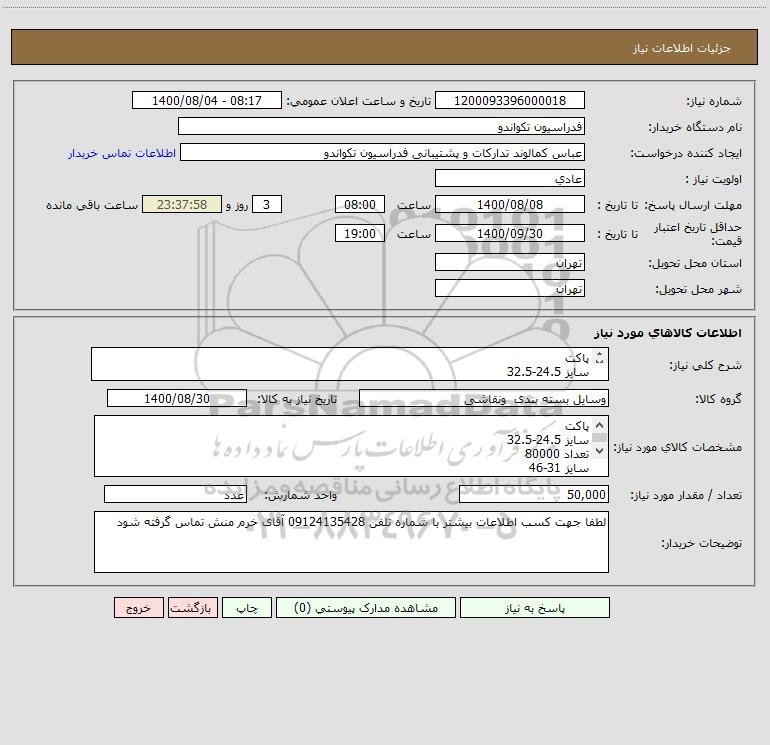The image size is (770, 745).
Task: Click the شماره نیاز field 1200093396000018
Action: tap(510, 100)
